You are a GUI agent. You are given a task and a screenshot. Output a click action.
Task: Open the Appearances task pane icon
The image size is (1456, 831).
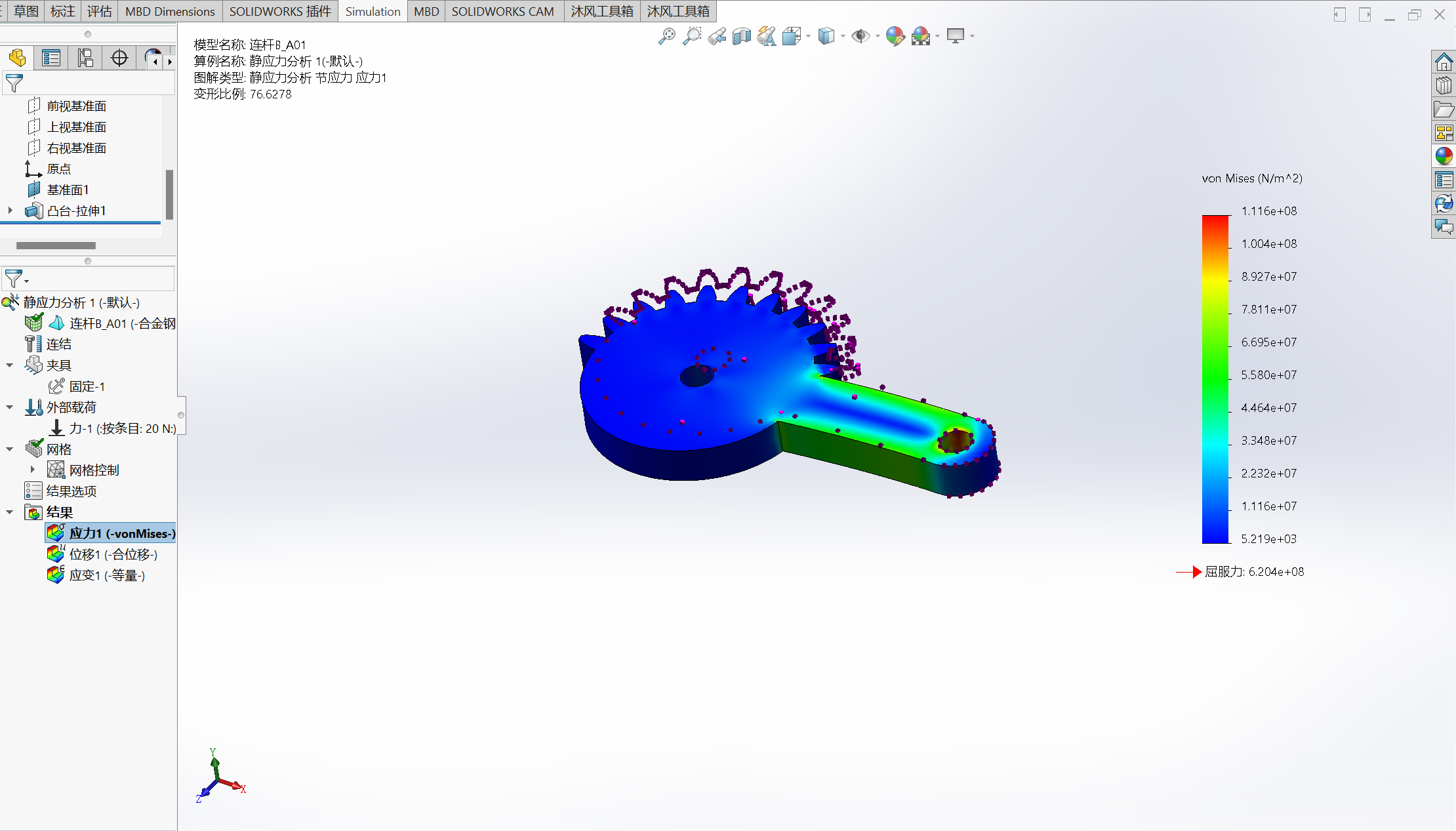1444,156
